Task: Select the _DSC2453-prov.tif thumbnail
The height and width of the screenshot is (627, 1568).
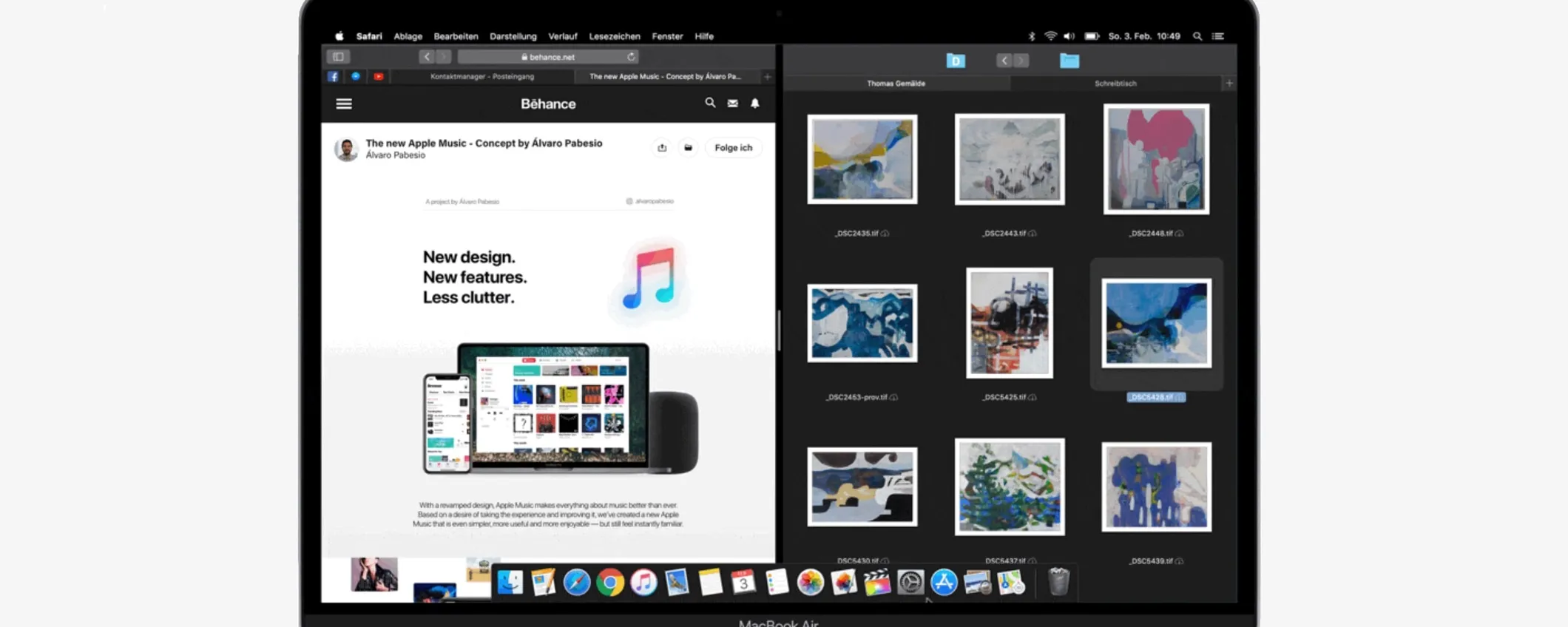Action: pos(862,323)
